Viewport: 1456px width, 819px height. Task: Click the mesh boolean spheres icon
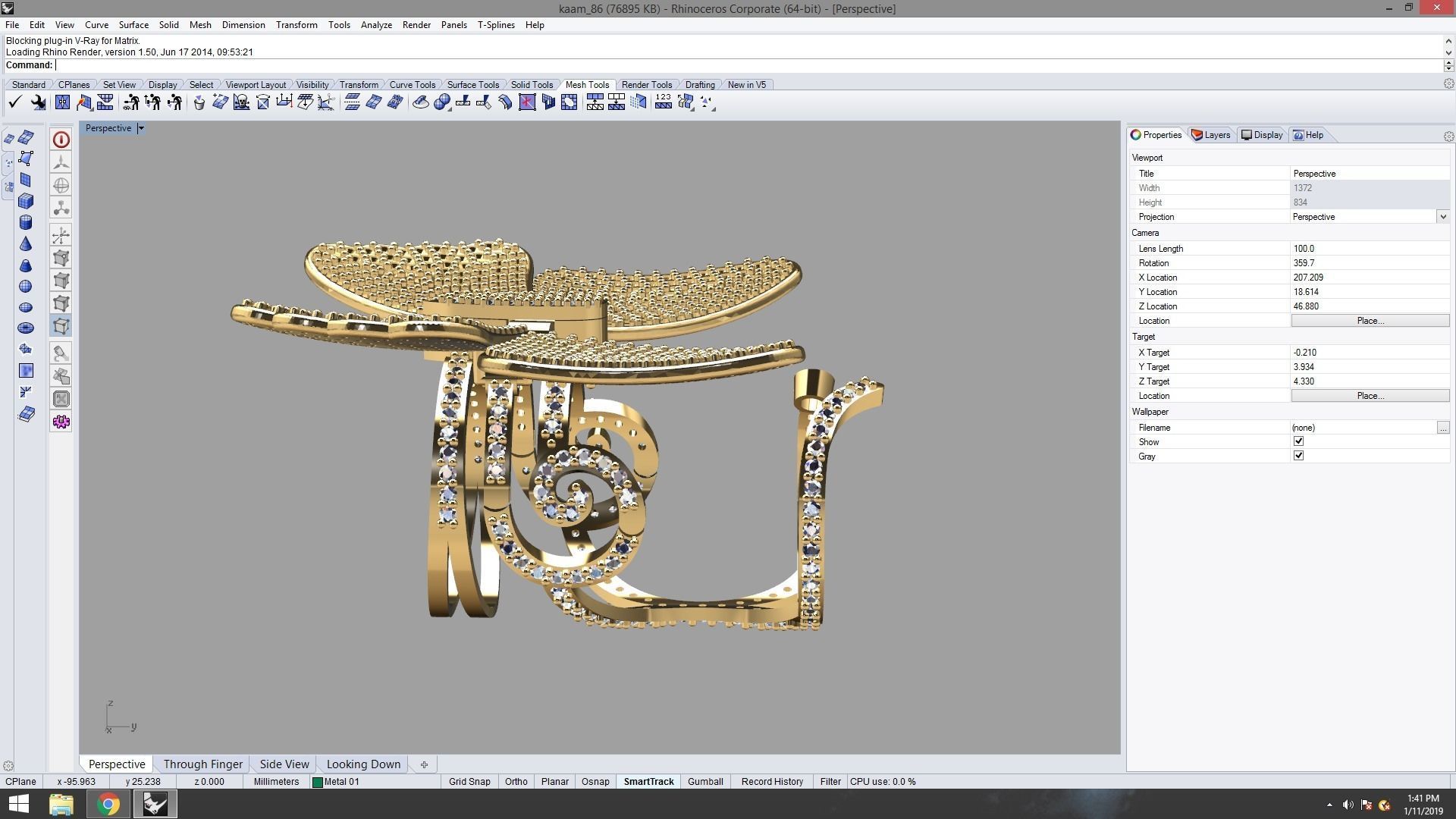click(x=442, y=102)
